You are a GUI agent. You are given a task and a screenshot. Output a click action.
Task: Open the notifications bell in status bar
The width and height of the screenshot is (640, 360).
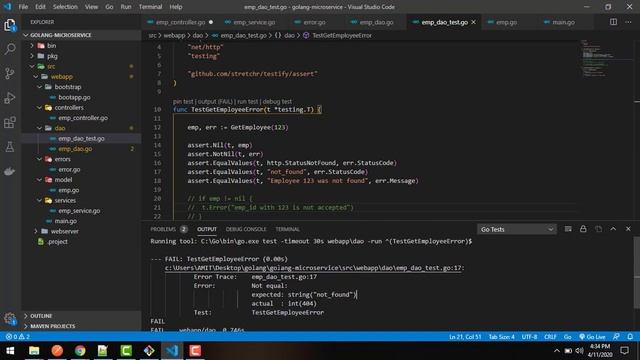click(630, 337)
